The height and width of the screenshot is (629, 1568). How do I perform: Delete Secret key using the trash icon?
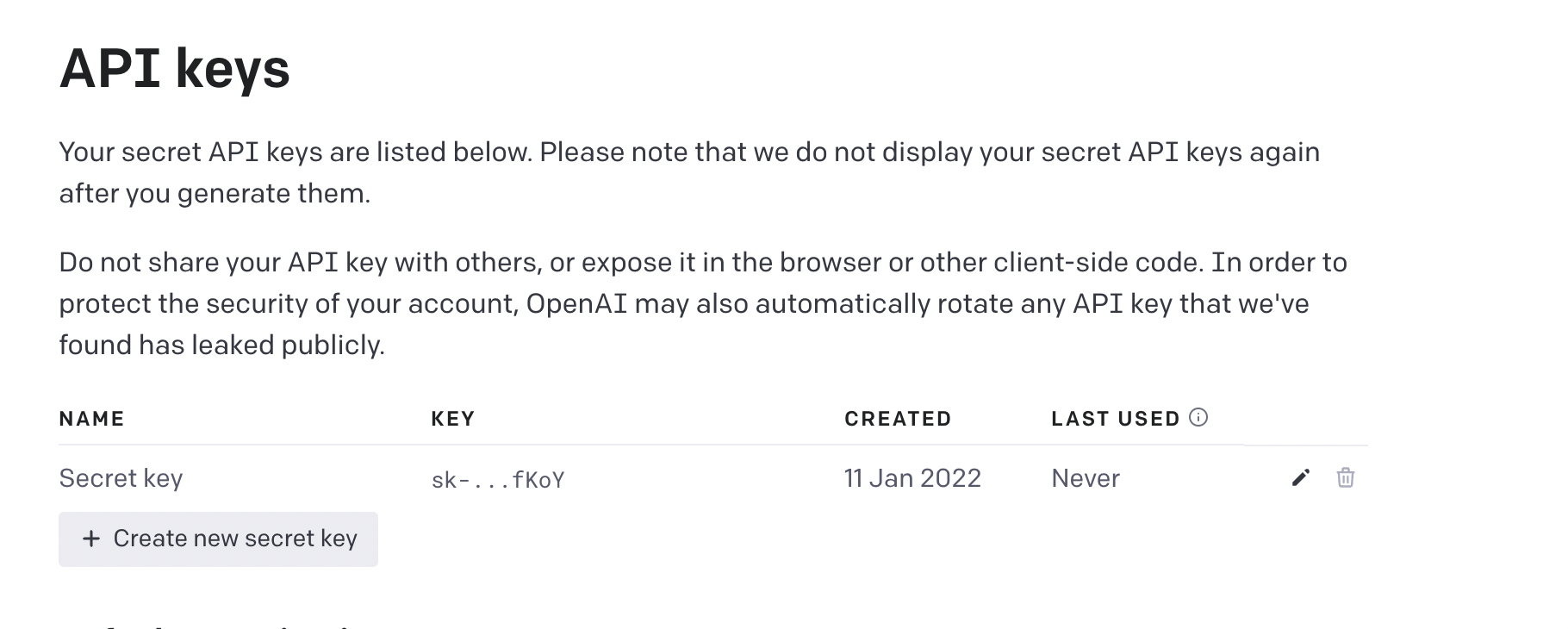tap(1345, 478)
